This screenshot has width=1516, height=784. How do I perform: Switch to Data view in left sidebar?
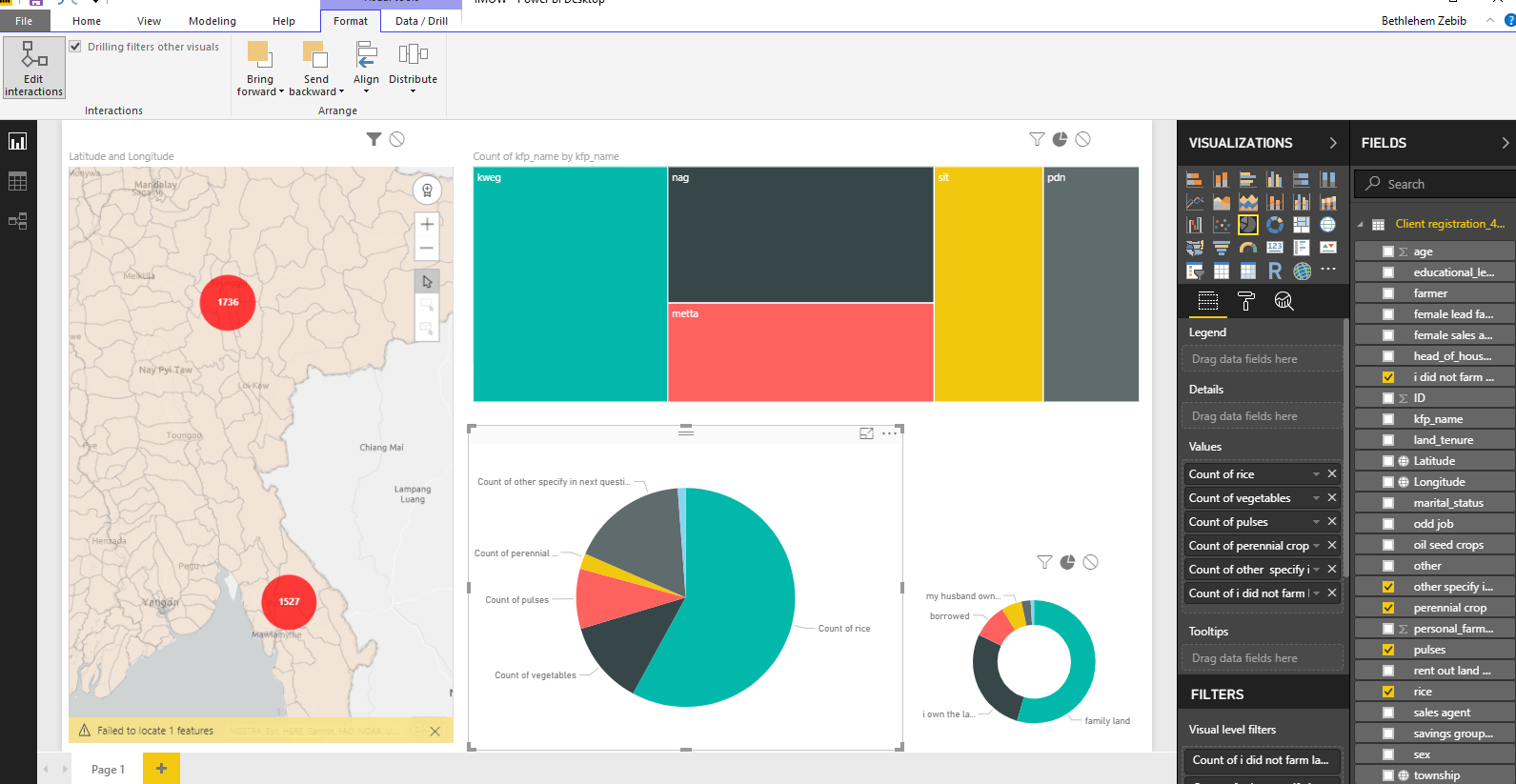pyautogui.click(x=18, y=181)
